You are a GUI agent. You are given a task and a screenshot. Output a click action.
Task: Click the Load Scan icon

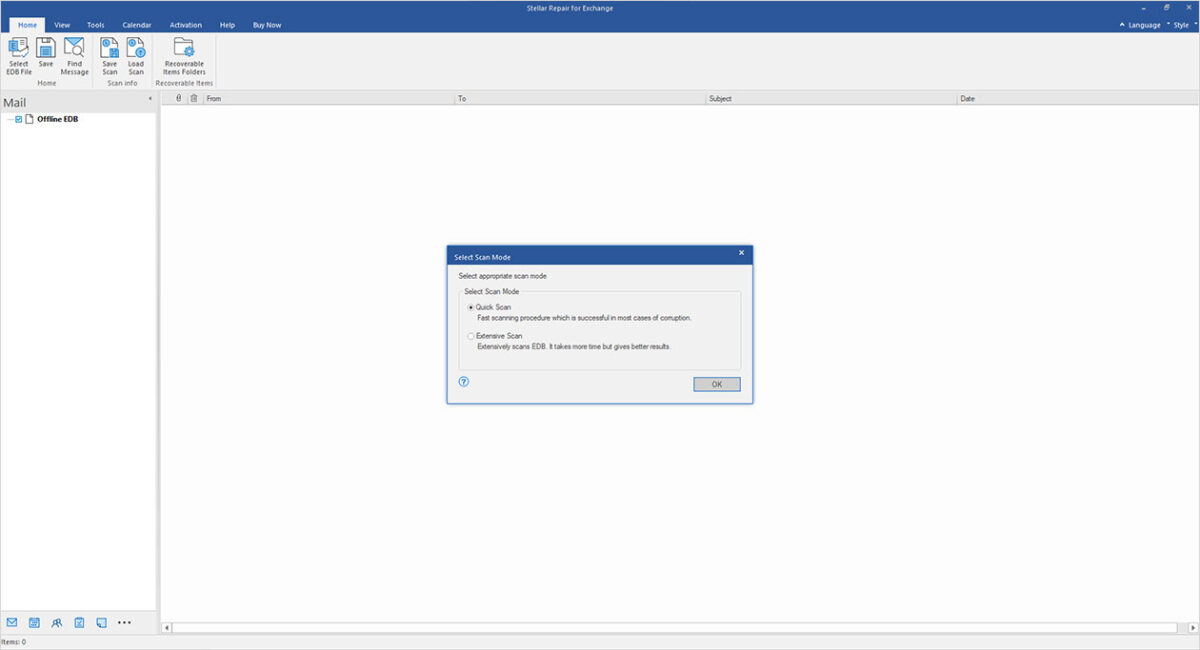[136, 55]
